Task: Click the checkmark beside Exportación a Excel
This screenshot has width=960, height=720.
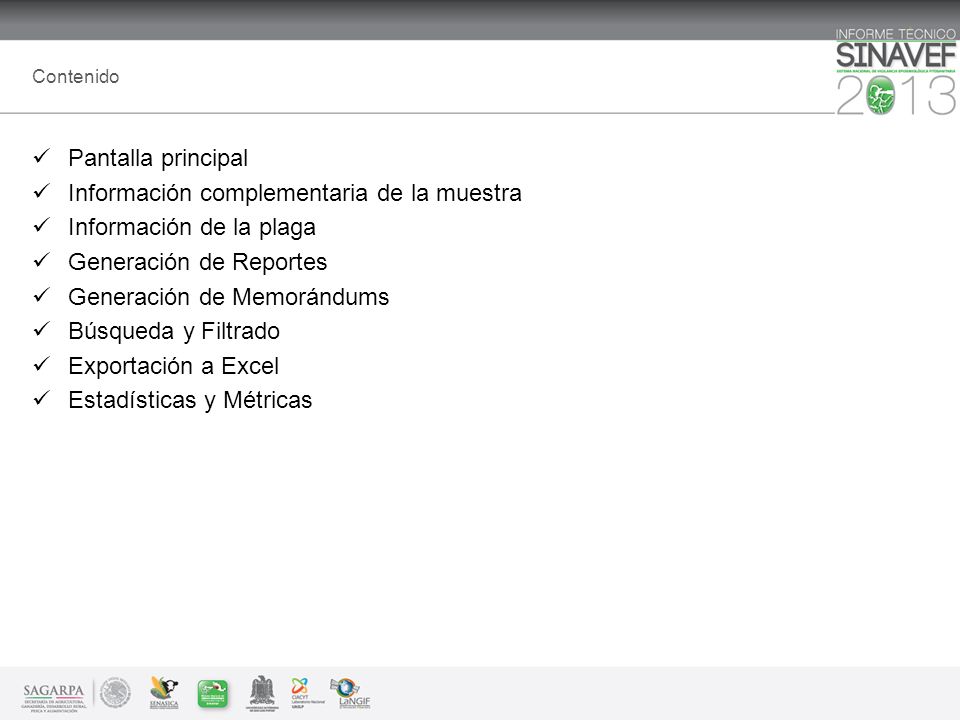Action: [x=41, y=364]
